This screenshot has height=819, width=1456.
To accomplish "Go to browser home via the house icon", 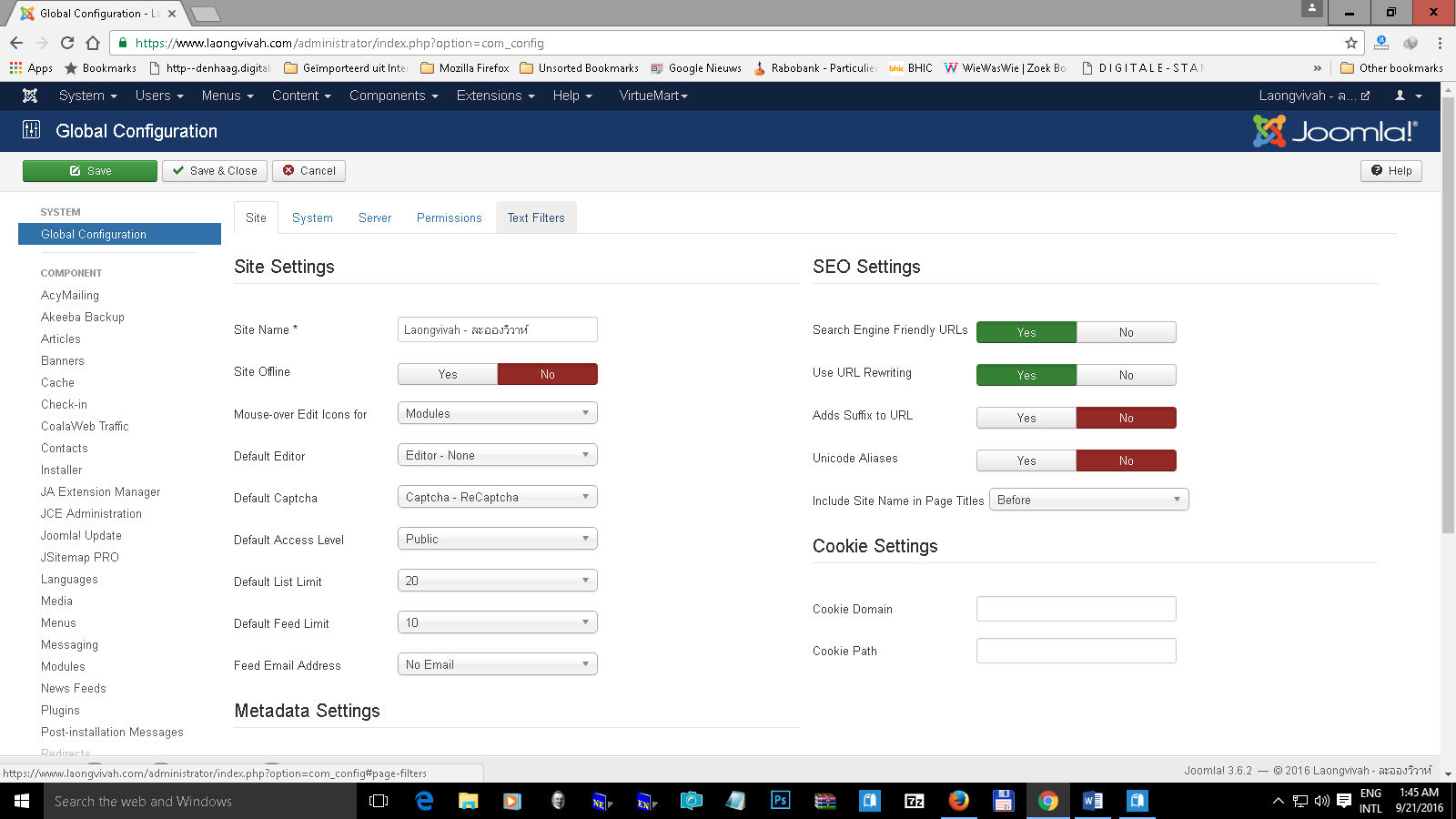I will (93, 43).
